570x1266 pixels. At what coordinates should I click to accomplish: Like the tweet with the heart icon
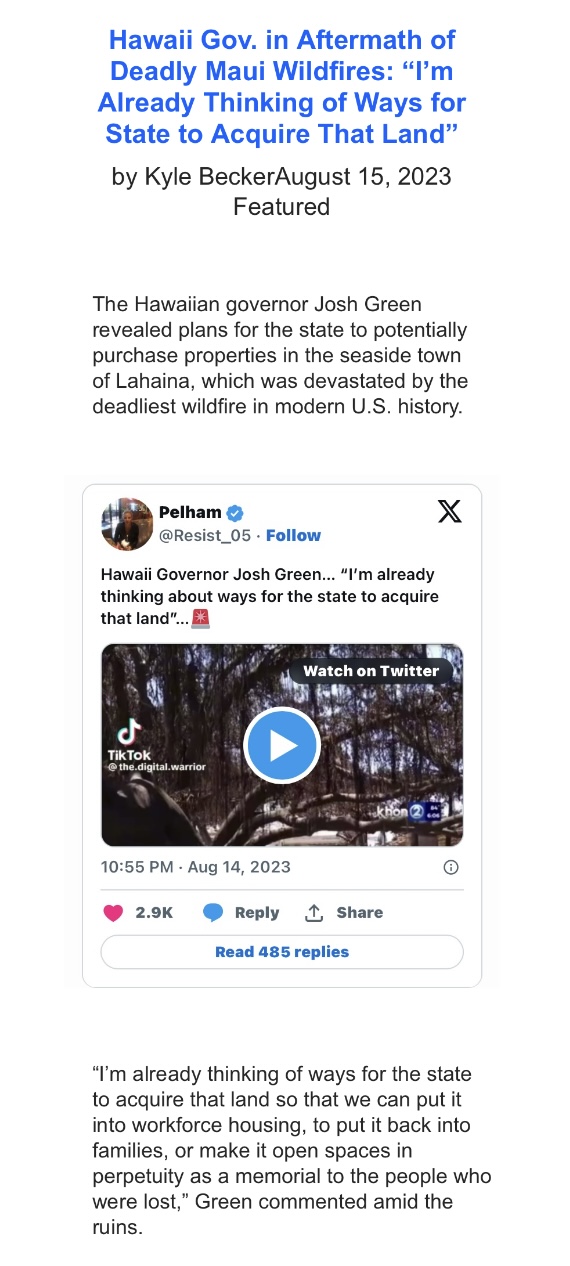tap(113, 912)
